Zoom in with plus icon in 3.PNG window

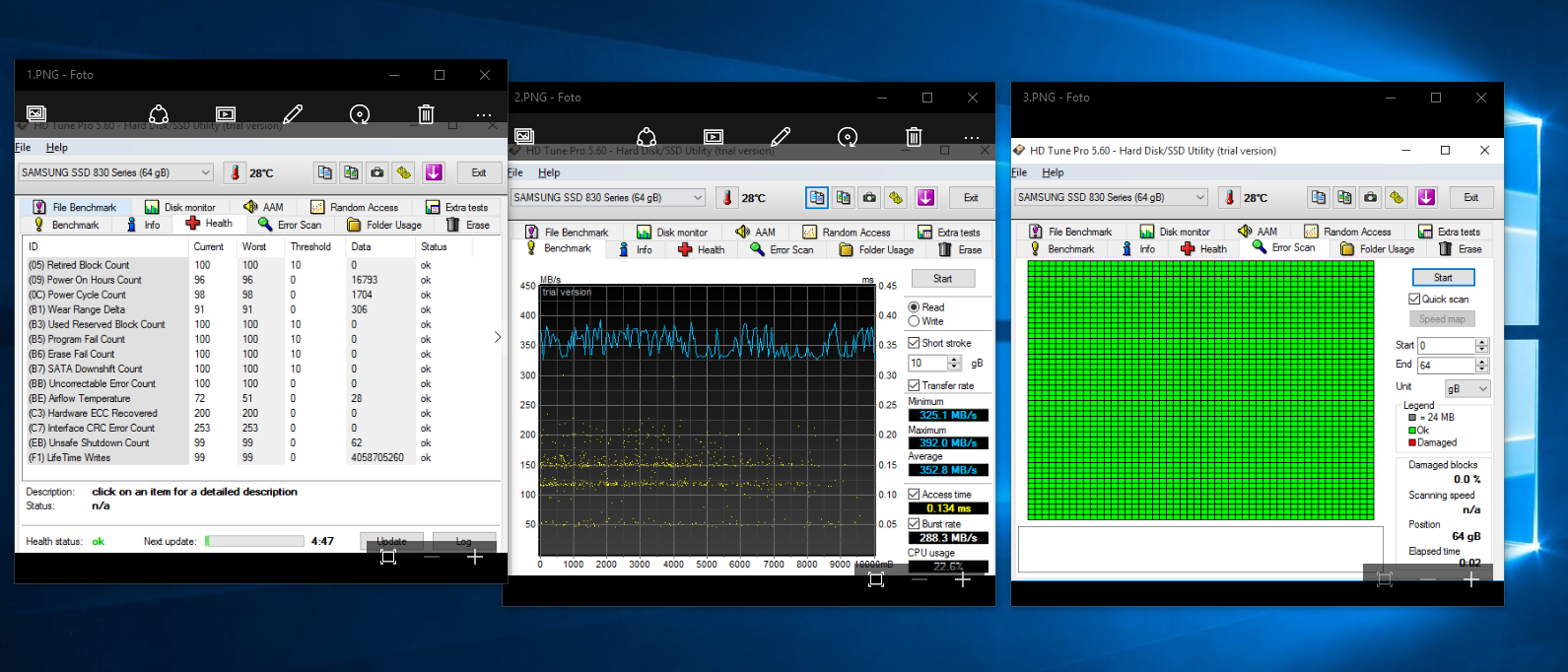click(1471, 579)
